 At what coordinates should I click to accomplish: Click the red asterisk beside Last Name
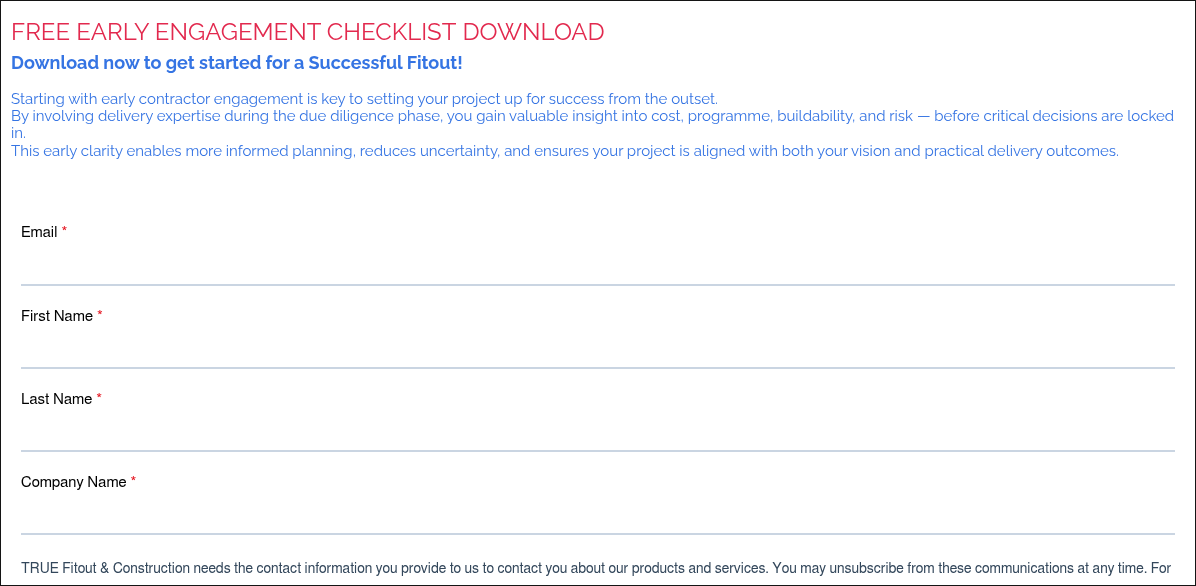[98, 396]
